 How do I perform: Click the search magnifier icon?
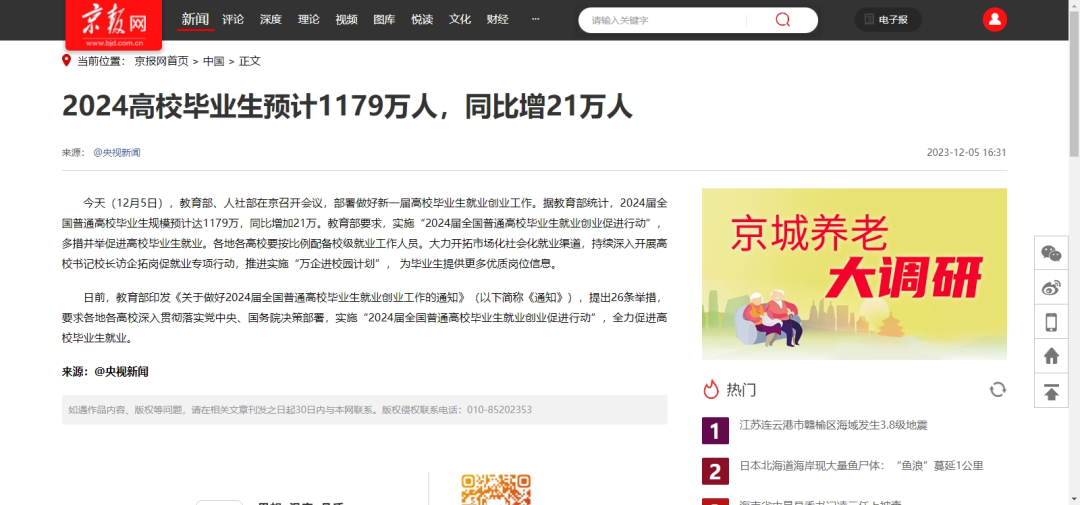click(782, 20)
